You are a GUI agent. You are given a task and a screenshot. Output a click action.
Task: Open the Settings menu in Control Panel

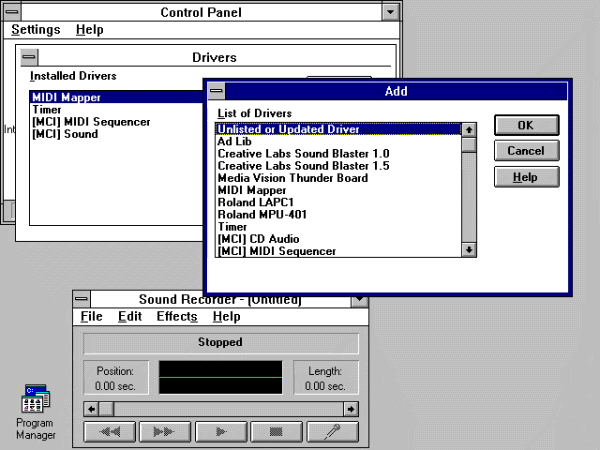pos(36,29)
